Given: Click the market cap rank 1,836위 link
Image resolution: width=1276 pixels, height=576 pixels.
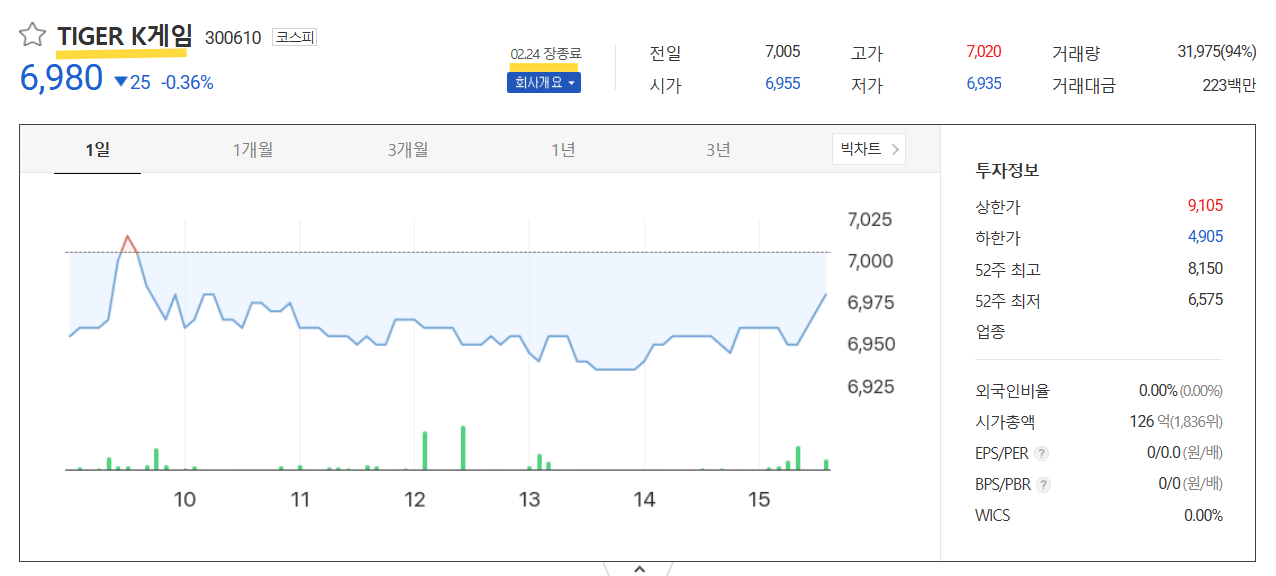Looking at the screenshot, I should 1197,421.
